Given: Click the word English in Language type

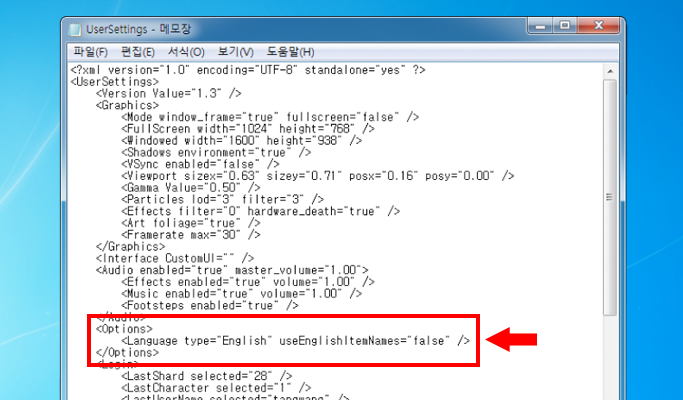Looking at the screenshot, I should (244, 341).
